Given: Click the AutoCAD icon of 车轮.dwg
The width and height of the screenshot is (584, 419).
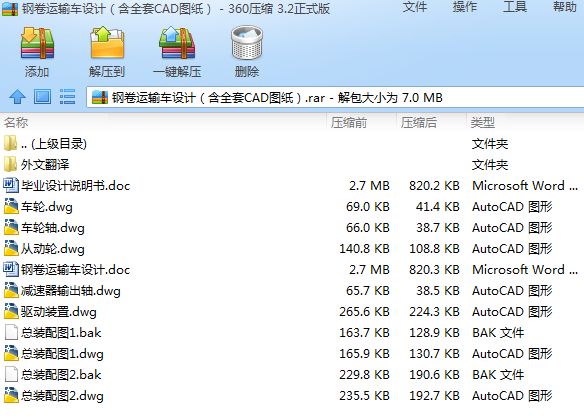Looking at the screenshot, I should 11,206.
